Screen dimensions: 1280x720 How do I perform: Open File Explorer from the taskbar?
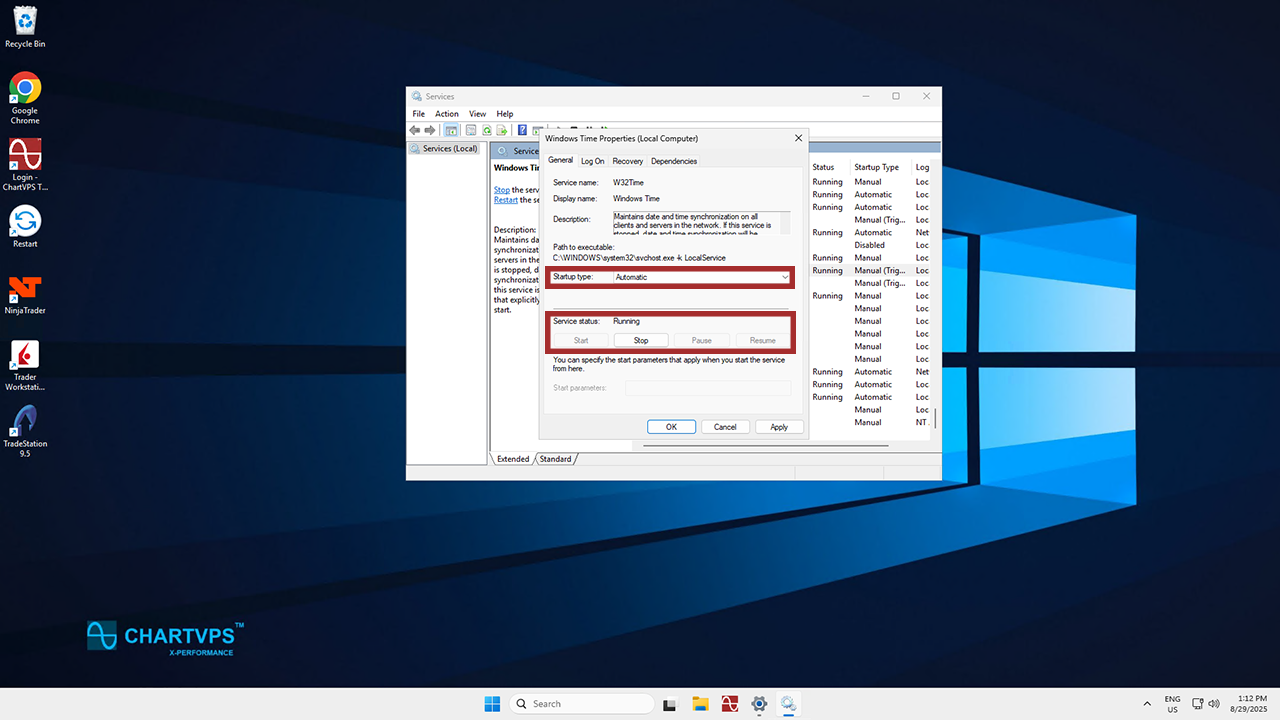701,704
